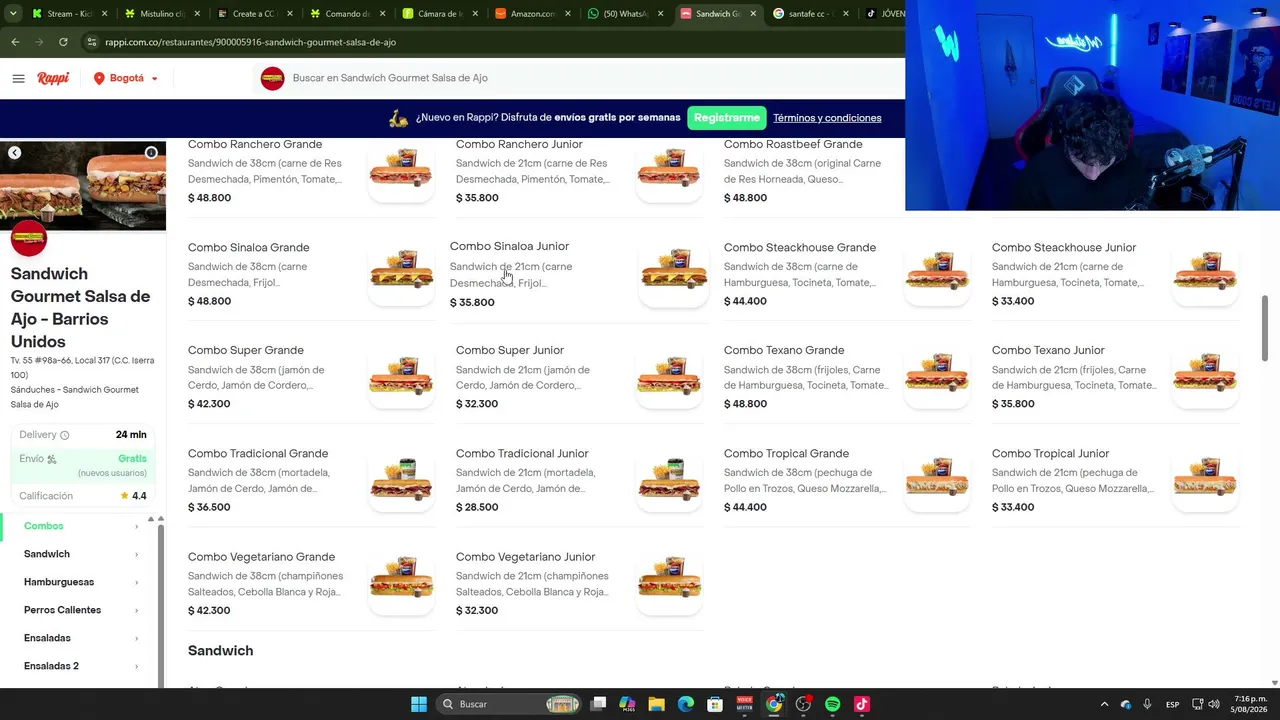Expand the Ensaladas chevron arrow
This screenshot has width=1280, height=720.
(x=137, y=638)
